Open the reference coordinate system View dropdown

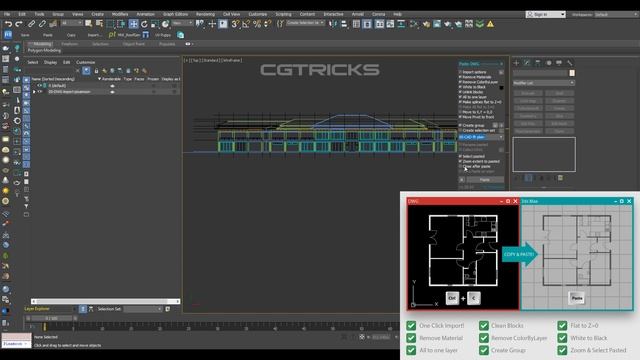coord(182,23)
